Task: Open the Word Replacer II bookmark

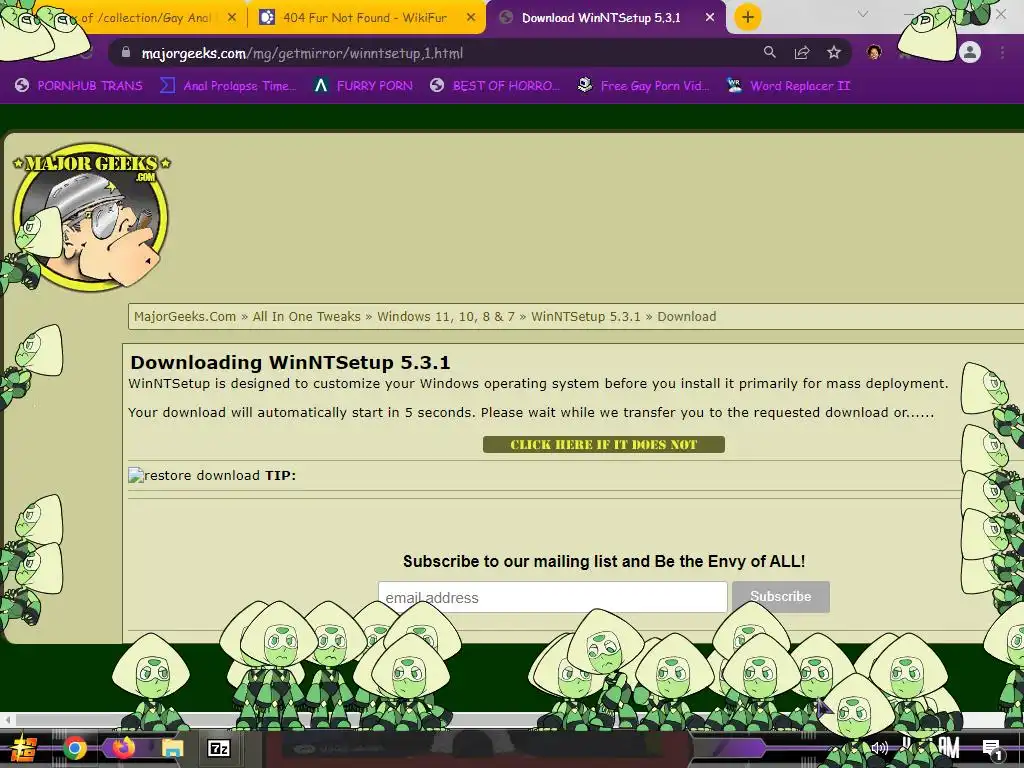Action: click(788, 86)
